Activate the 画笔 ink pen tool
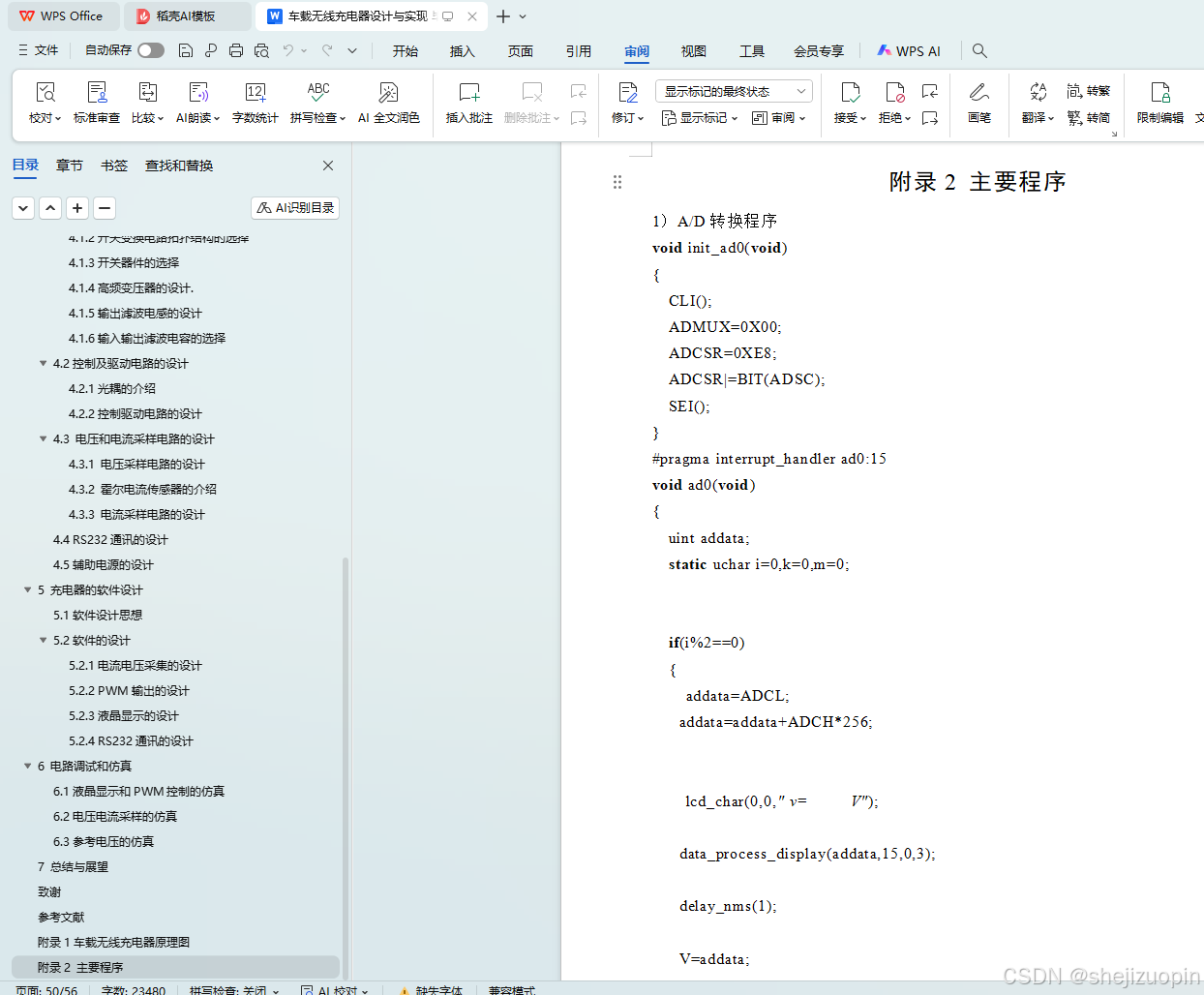1204x995 pixels. [x=978, y=102]
